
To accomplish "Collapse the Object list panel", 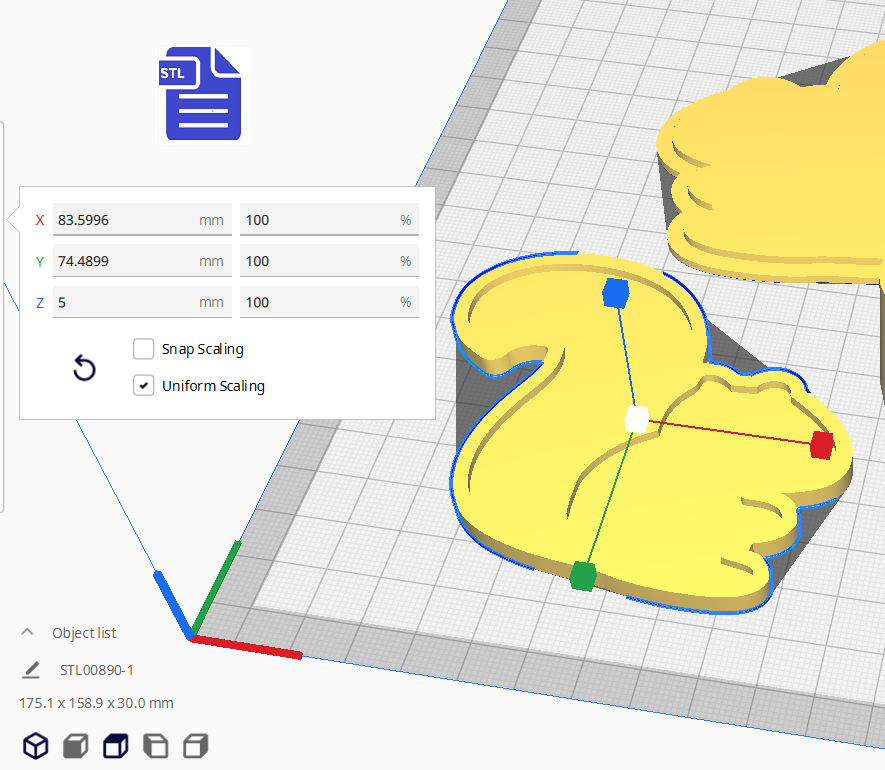I will (x=26, y=631).
